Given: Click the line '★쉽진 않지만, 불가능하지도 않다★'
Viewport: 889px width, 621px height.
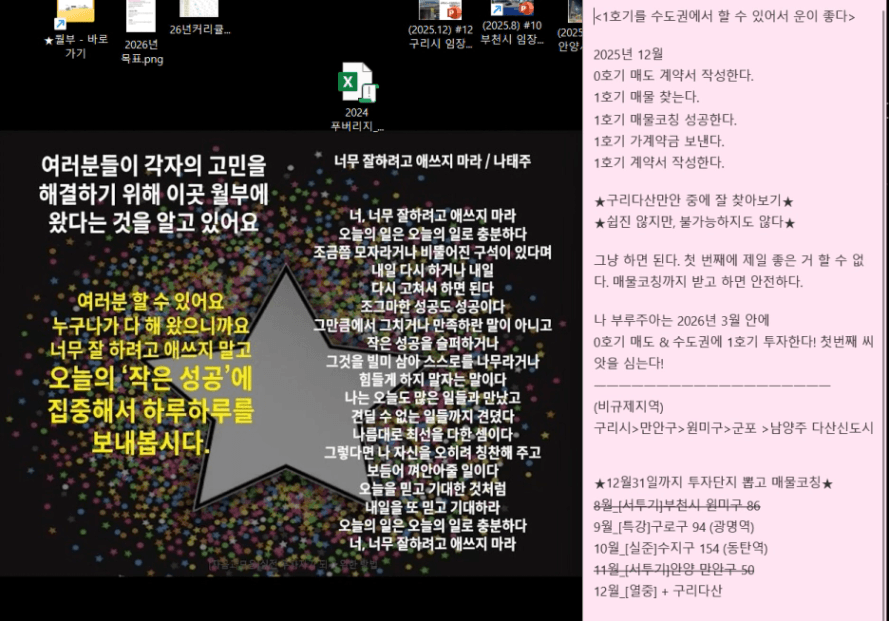Looking at the screenshot, I should [x=695, y=222].
